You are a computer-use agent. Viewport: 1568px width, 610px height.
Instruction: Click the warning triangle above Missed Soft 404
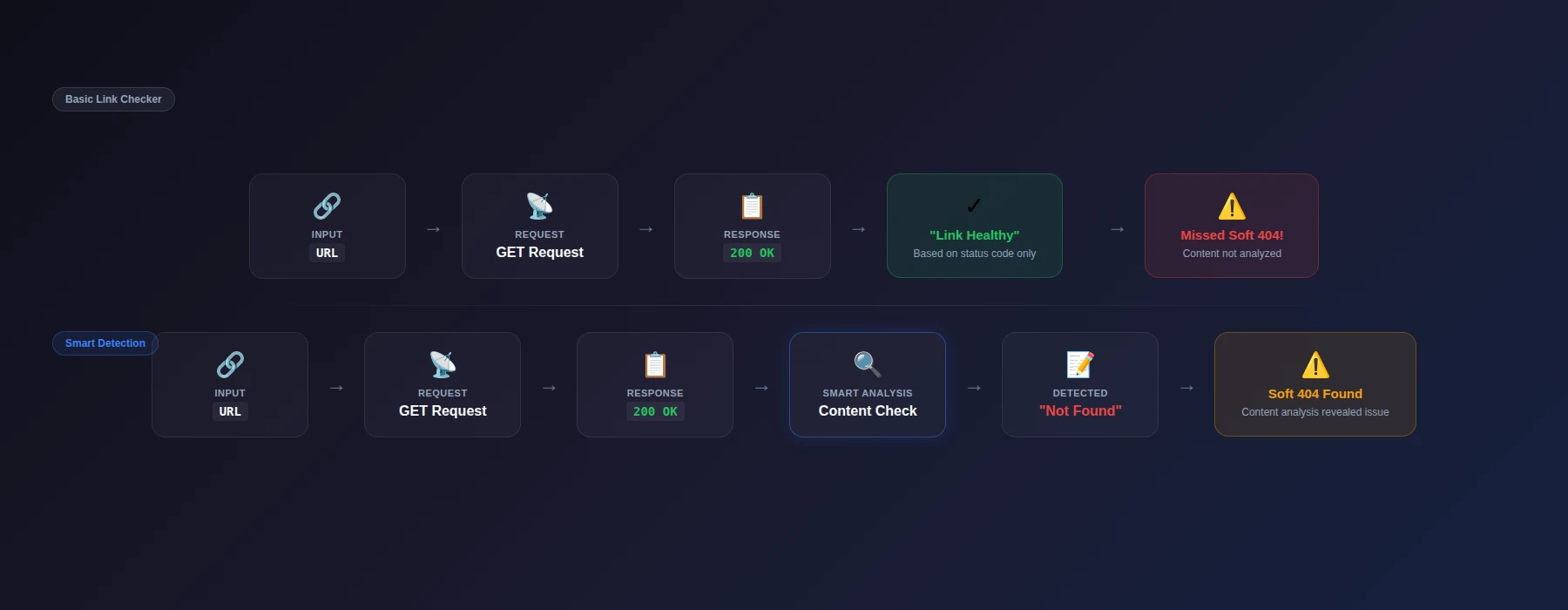(x=1231, y=207)
